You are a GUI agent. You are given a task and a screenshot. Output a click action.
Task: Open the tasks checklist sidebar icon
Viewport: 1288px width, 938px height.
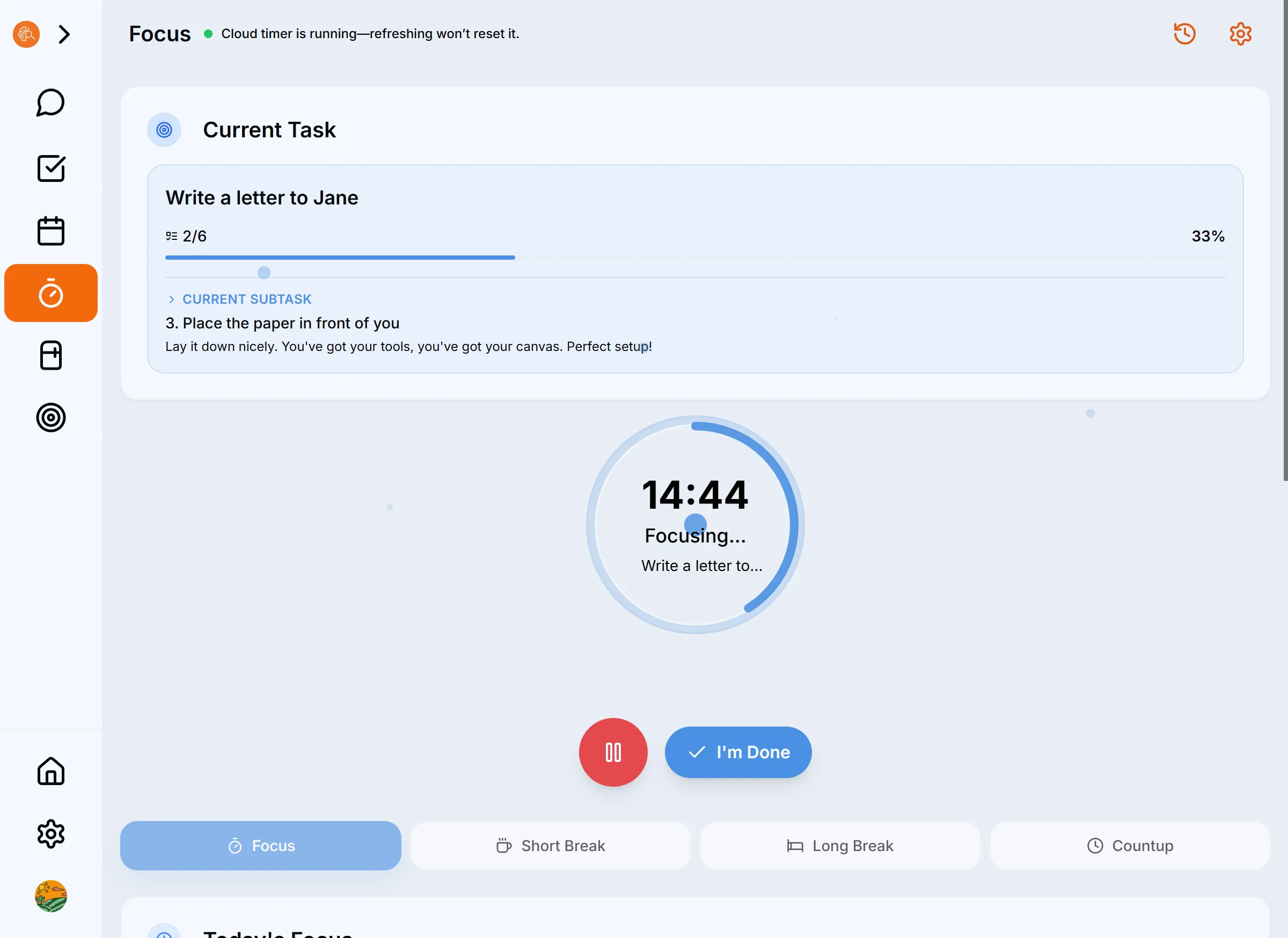coord(50,168)
